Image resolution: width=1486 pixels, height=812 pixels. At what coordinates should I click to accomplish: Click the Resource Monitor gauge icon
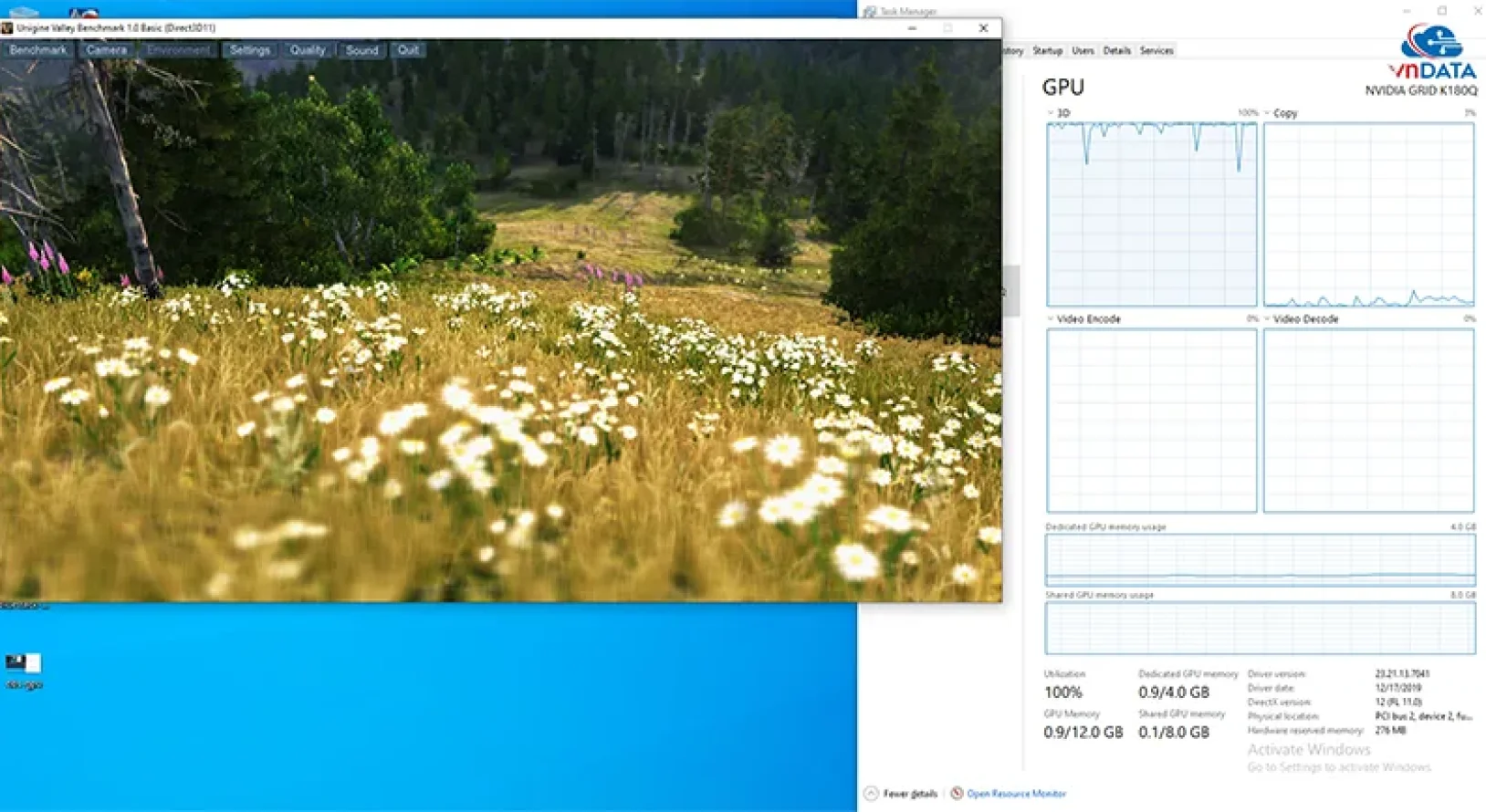[957, 794]
